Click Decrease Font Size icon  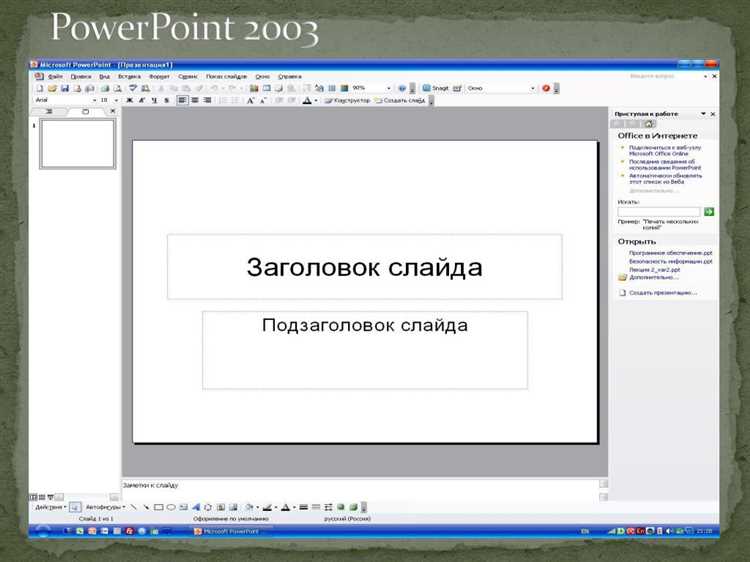point(263,100)
